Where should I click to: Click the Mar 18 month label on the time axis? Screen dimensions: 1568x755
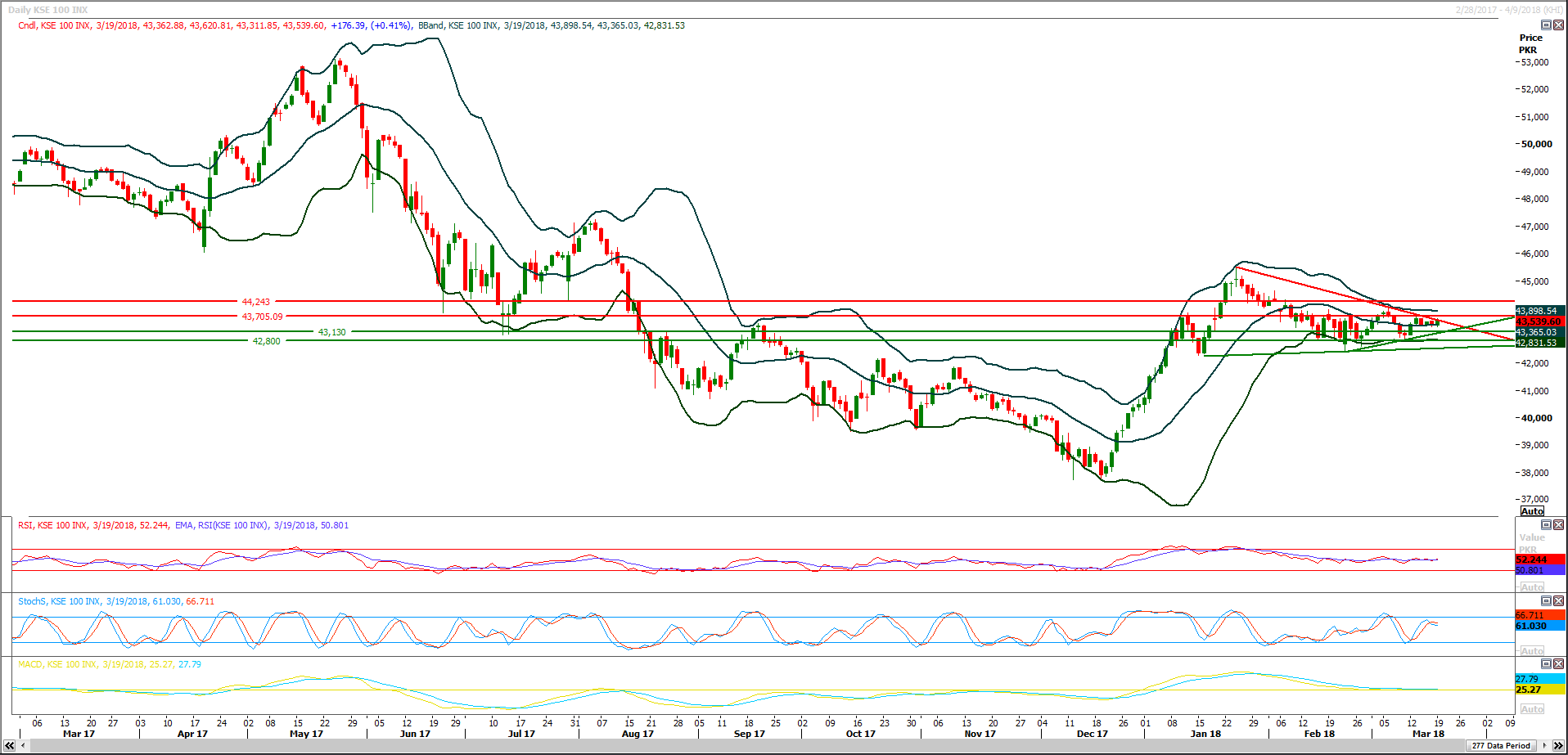(x=1429, y=734)
